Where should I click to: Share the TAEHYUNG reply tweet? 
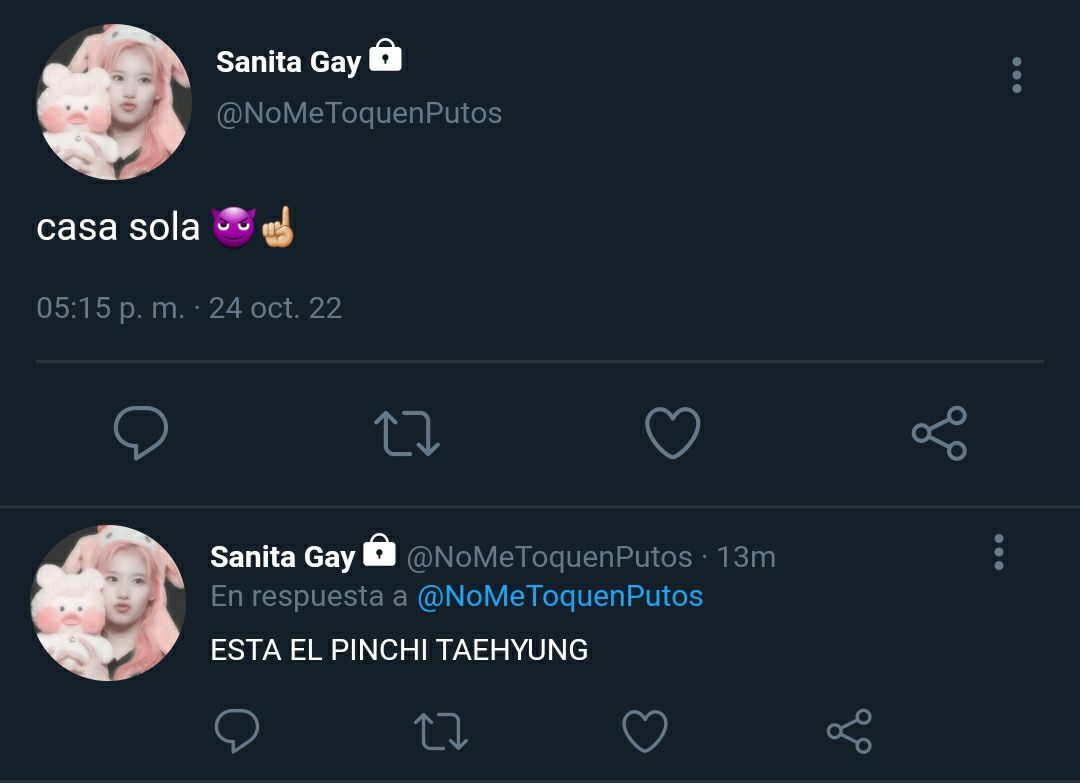tap(849, 731)
